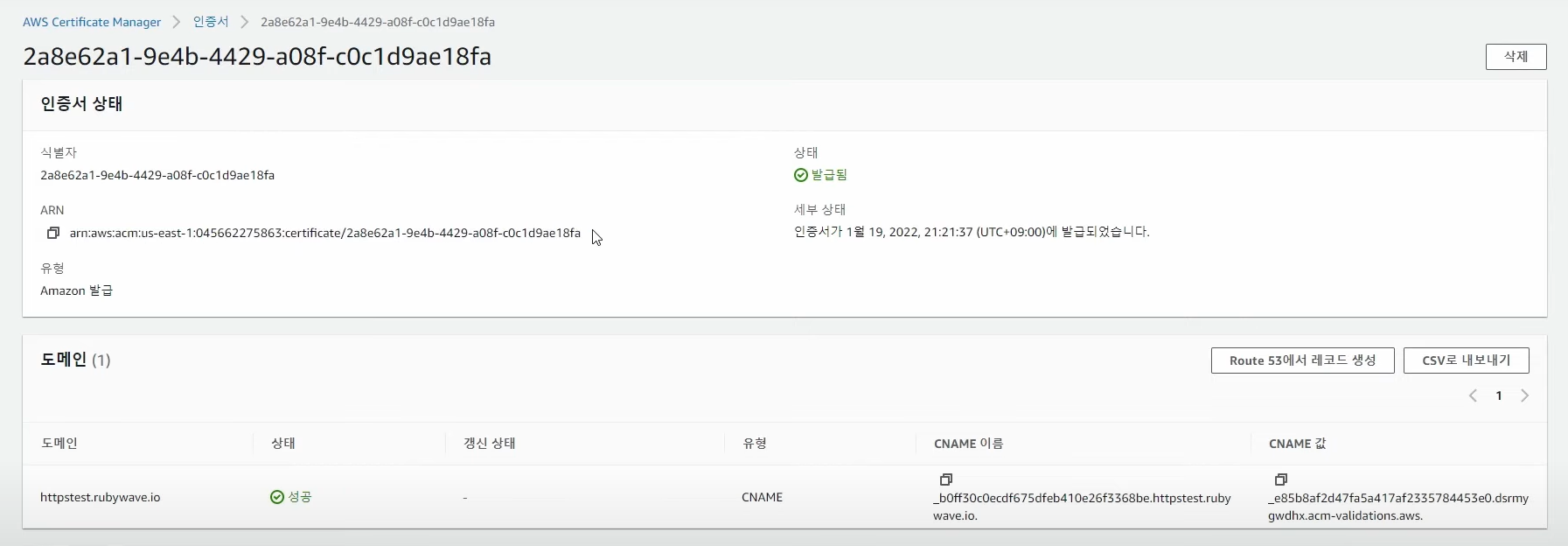Select the _b0ff30c0ecdf... CNAME name text

[1082, 507]
